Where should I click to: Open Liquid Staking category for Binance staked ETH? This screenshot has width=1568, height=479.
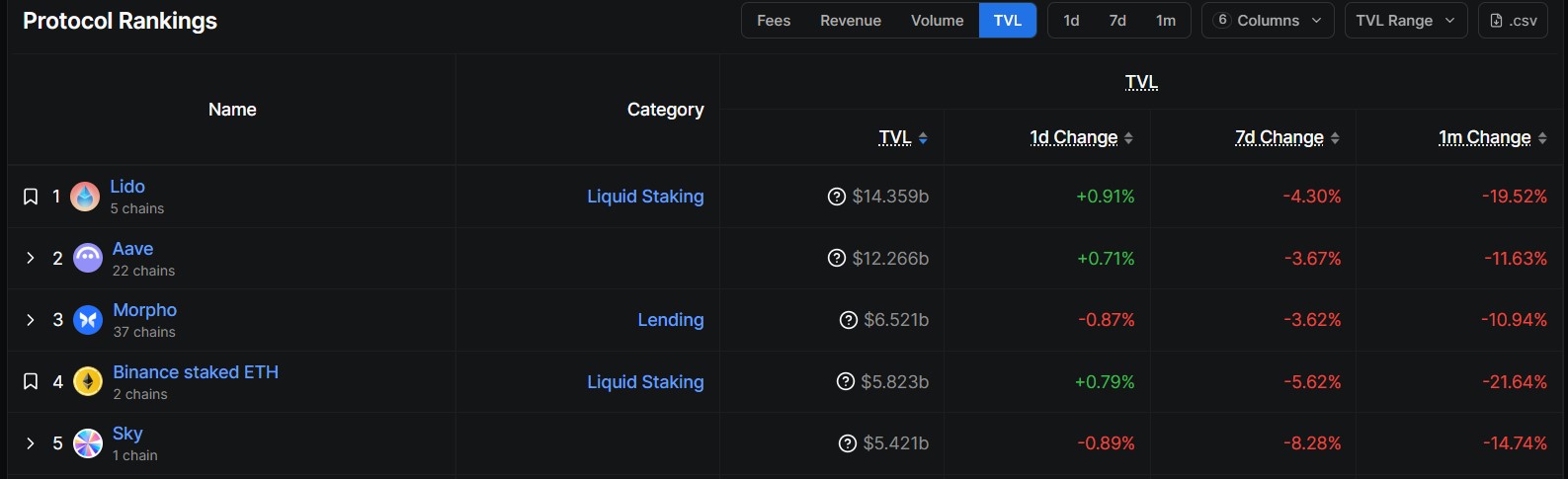[645, 382]
